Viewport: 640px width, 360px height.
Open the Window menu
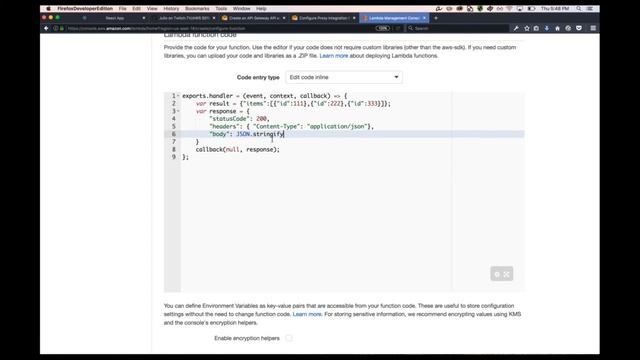[x=242, y=8]
